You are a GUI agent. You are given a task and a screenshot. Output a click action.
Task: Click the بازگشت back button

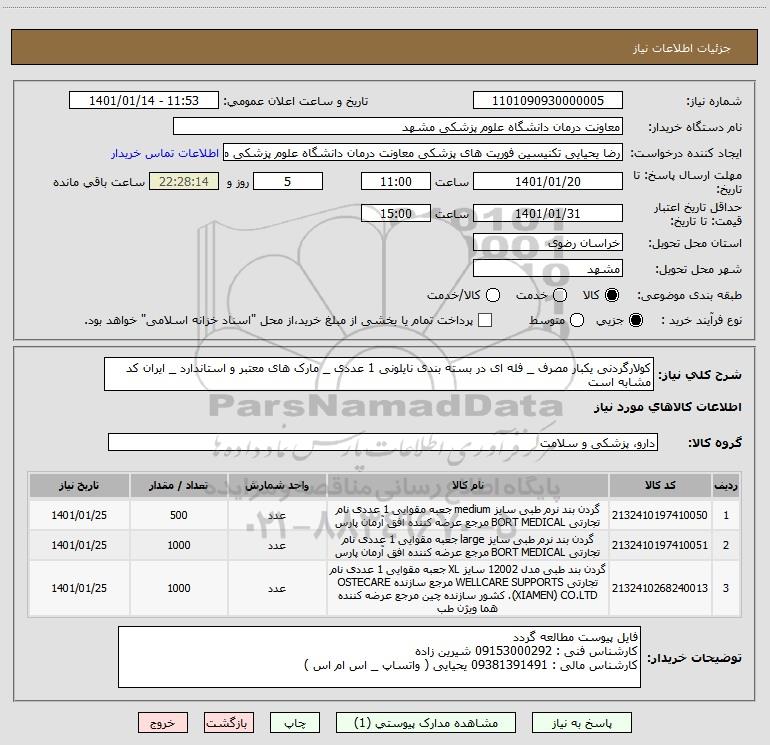point(229,723)
